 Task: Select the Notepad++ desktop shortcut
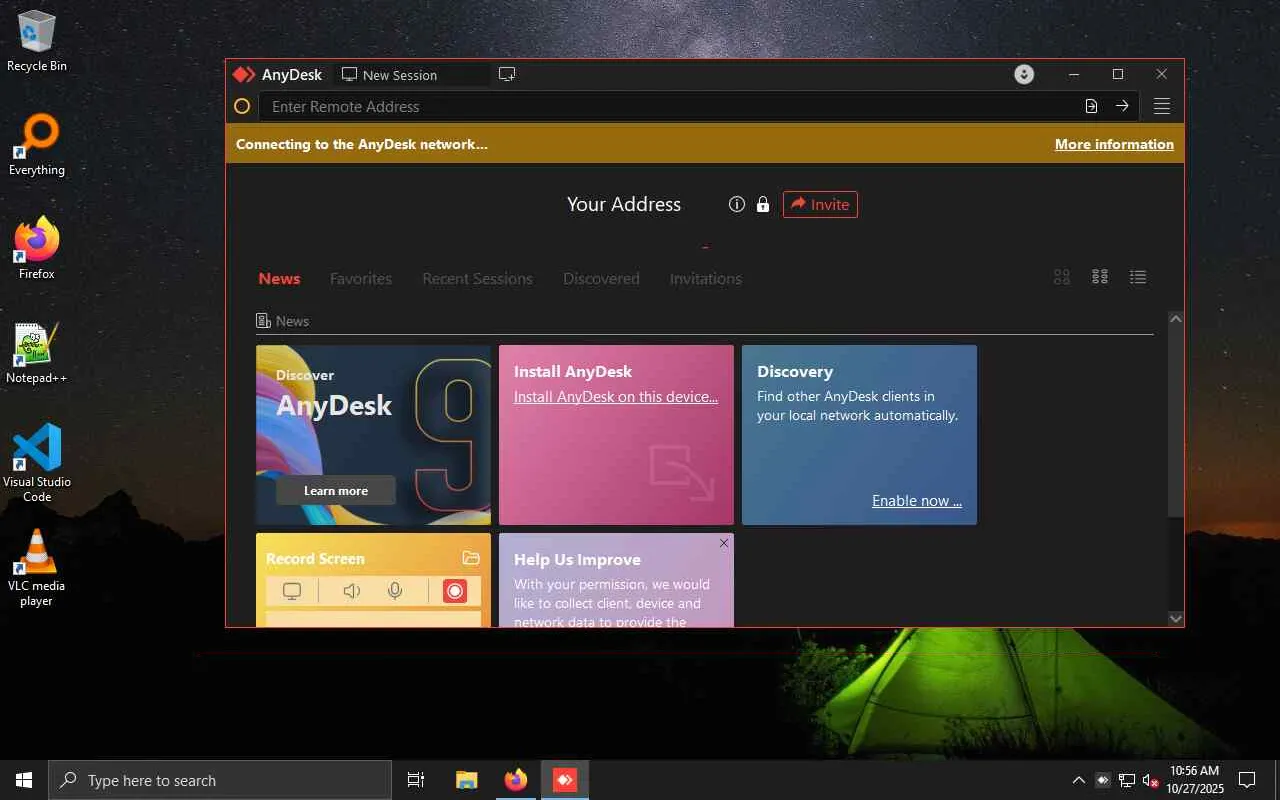point(37,354)
